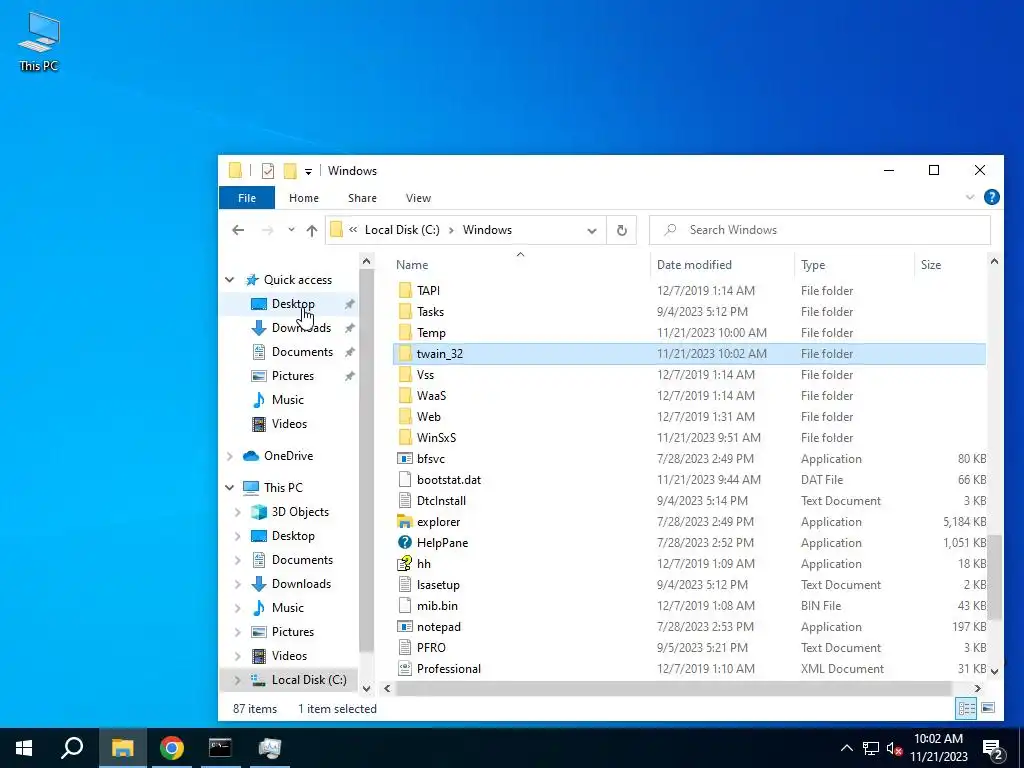Screen dimensions: 1024x768
Task: Open the Windows Start menu
Action: click(24, 748)
